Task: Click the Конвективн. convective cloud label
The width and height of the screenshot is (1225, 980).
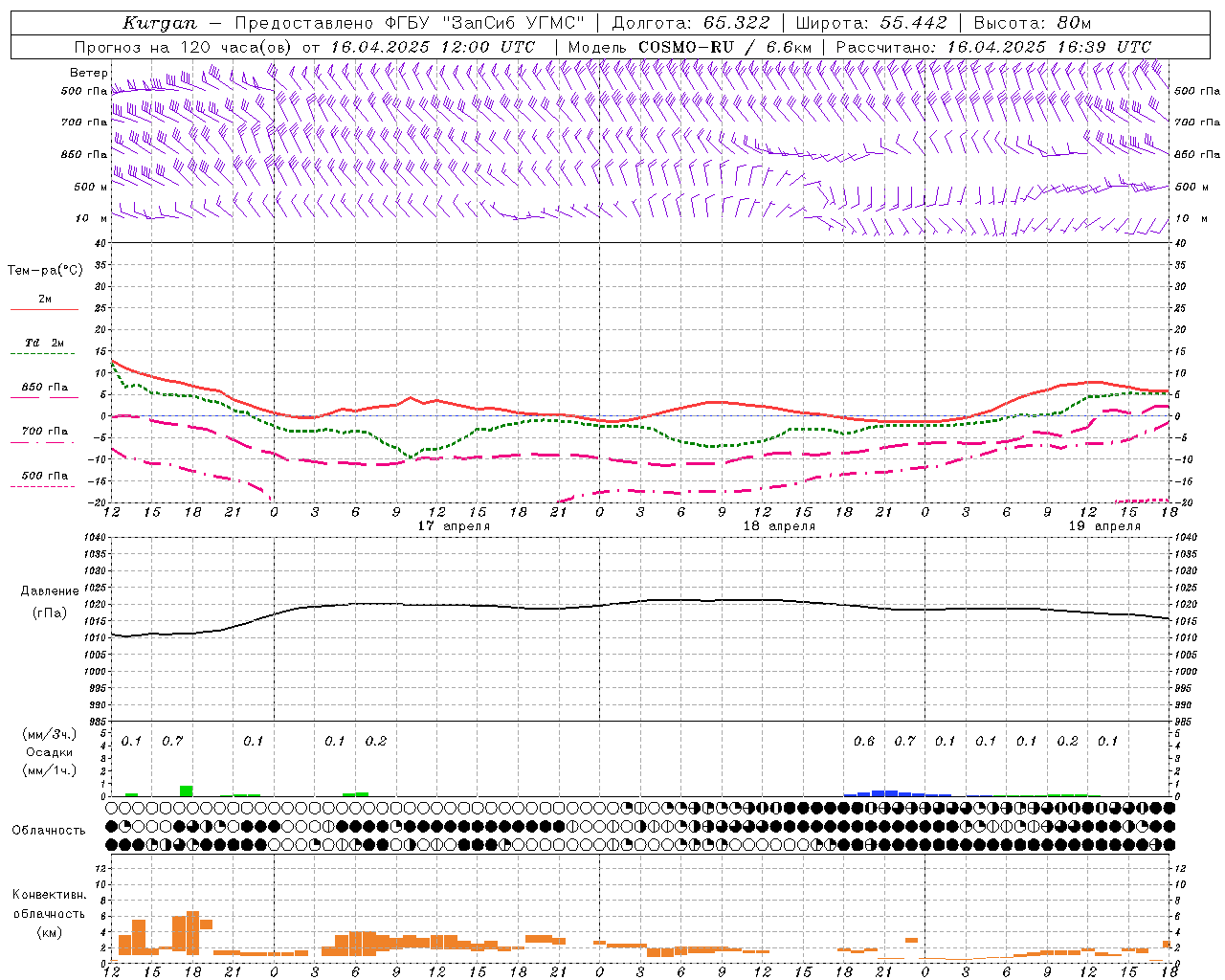Action: coord(50,895)
